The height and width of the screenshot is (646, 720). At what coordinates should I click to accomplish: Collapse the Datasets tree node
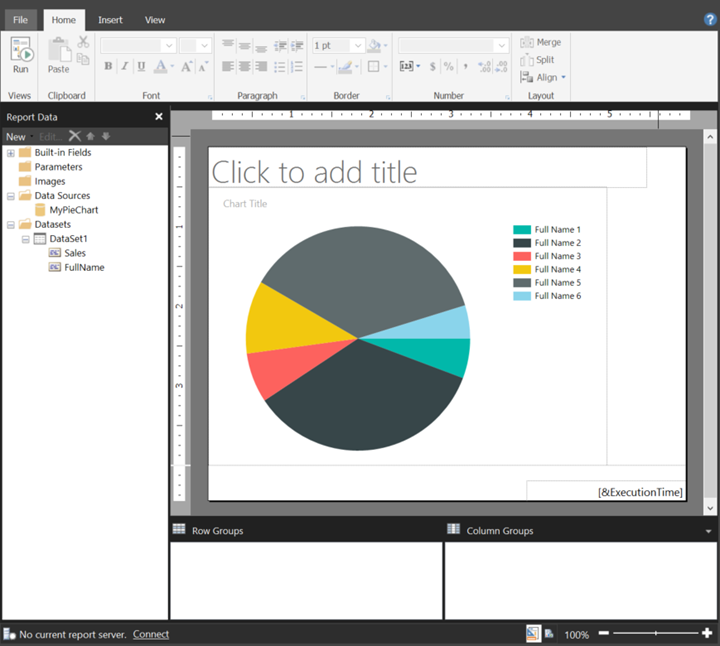click(10, 225)
